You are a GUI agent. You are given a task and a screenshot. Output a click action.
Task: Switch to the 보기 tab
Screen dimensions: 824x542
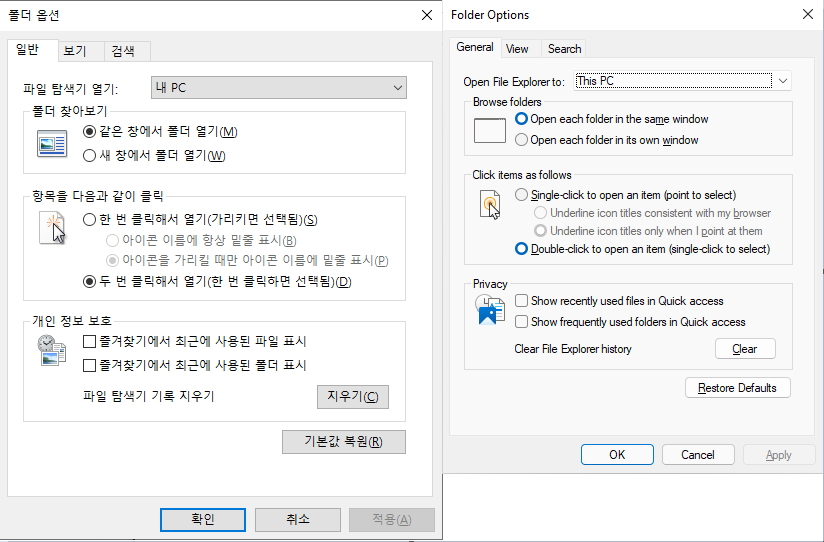pyautogui.click(x=80, y=51)
